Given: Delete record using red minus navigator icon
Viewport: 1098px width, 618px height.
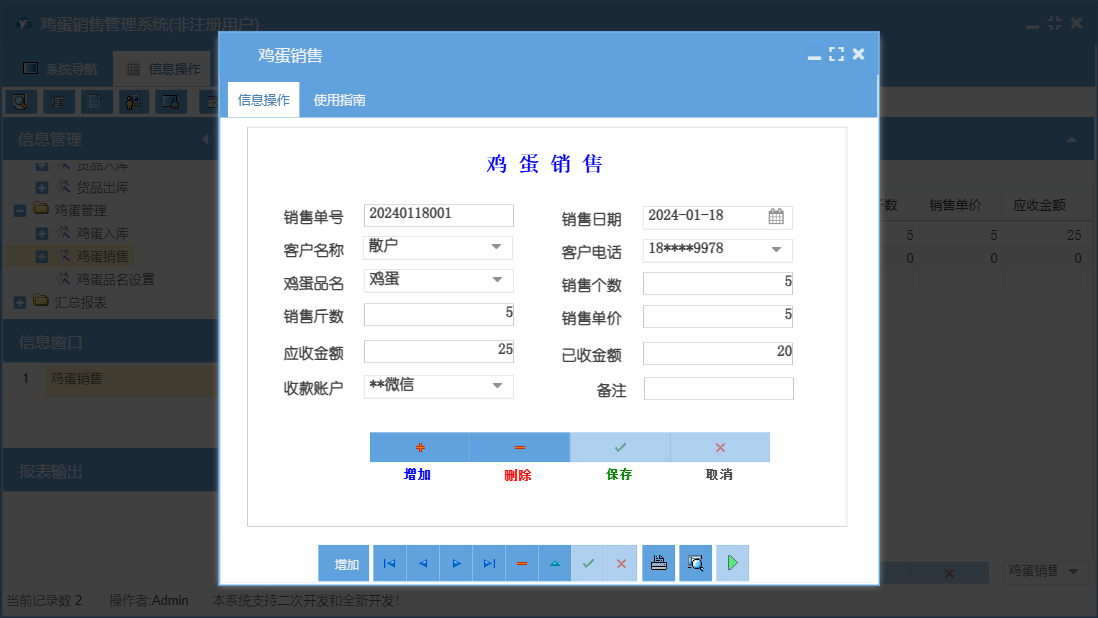Looking at the screenshot, I should point(522,563).
